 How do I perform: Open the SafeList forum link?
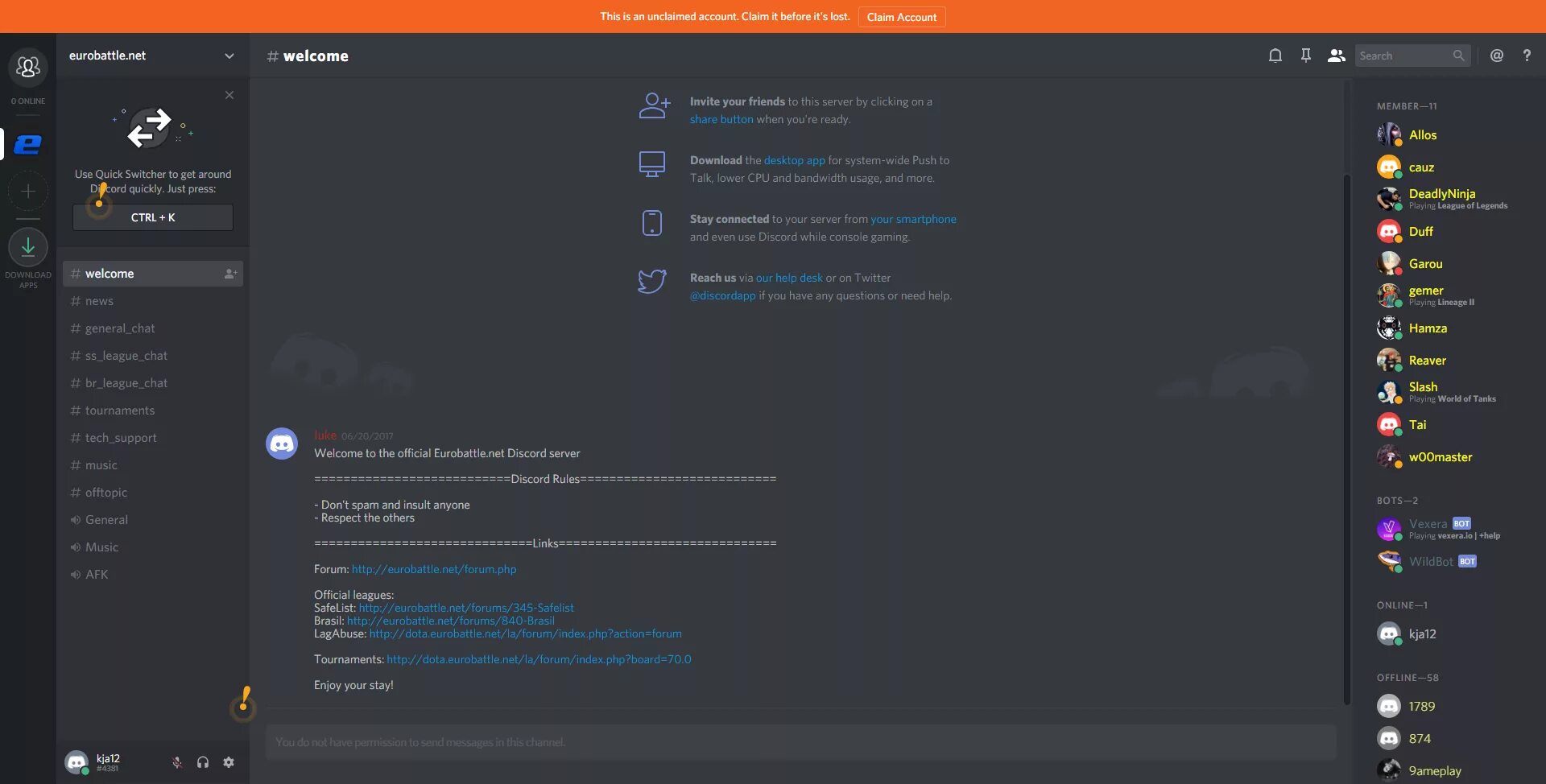point(466,608)
